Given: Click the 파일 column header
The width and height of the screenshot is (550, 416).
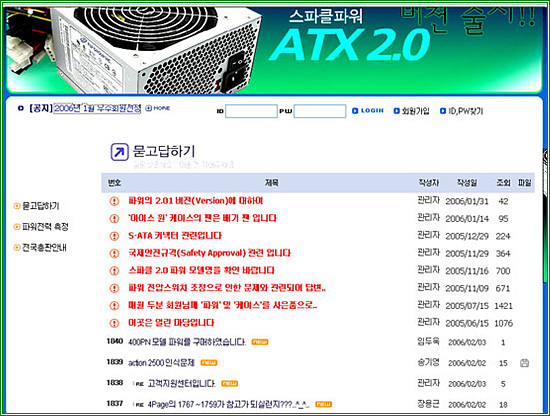Looking at the screenshot, I should tap(525, 183).
